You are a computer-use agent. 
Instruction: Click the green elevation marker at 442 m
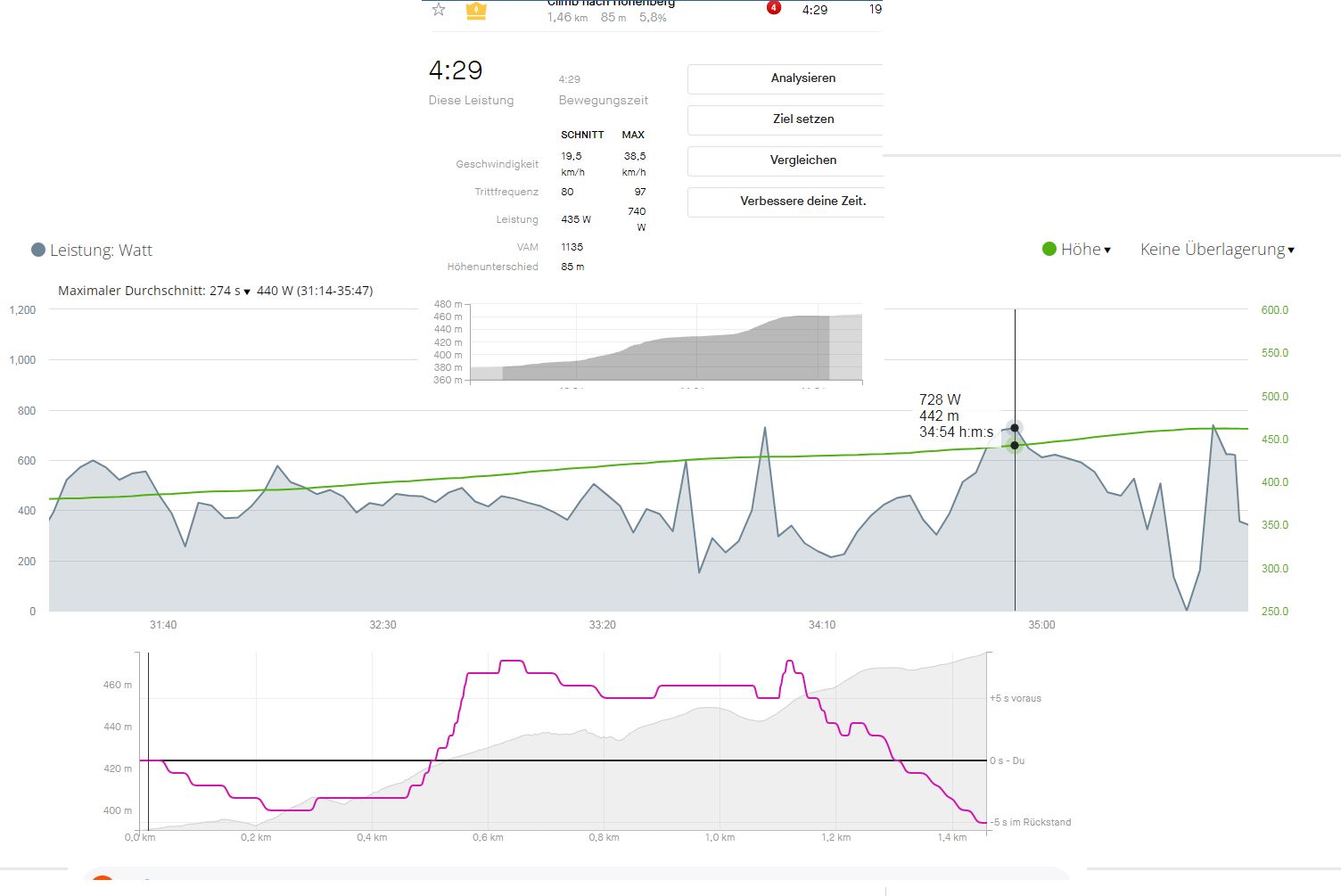pos(1015,445)
